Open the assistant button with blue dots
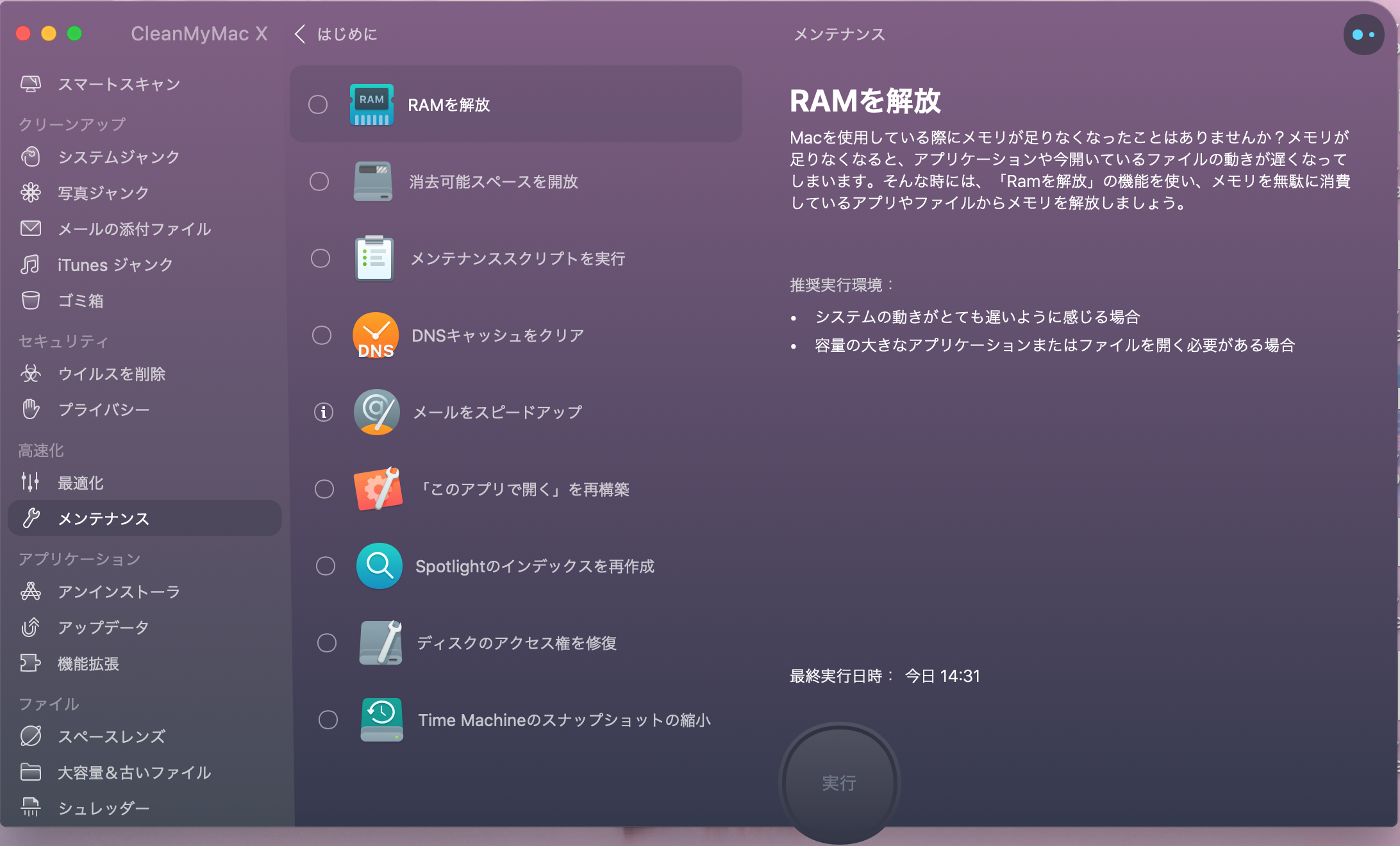Screen dimensions: 1400x846 (1363, 35)
